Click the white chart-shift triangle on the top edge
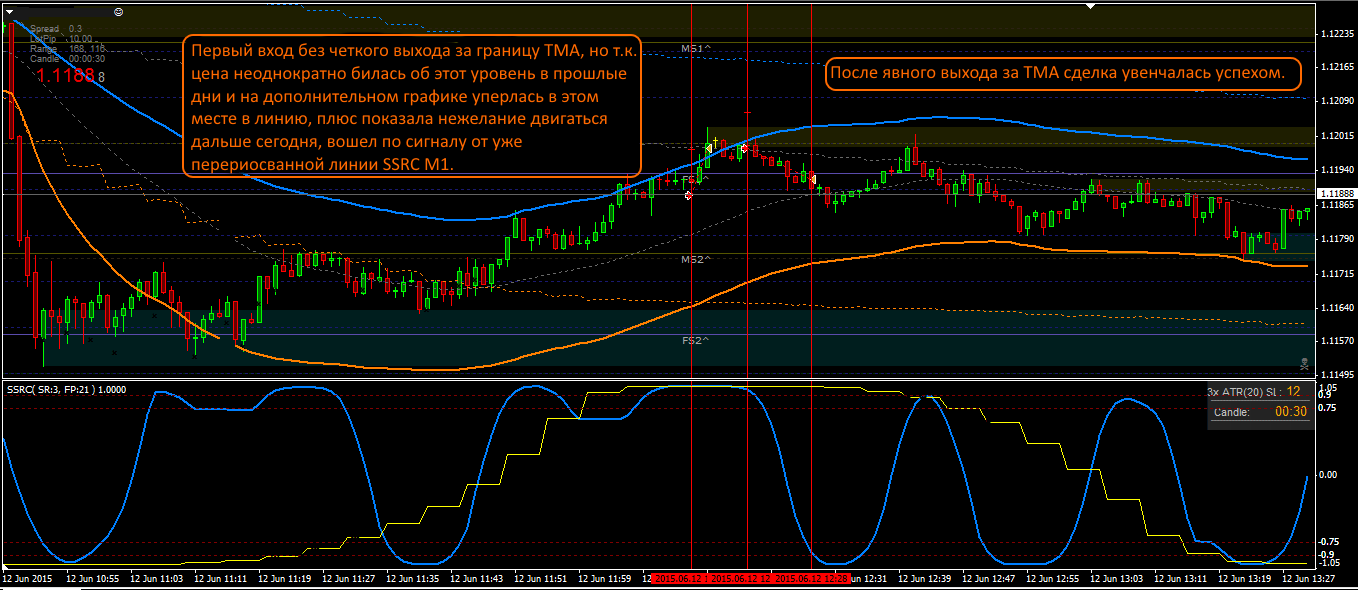The width and height of the screenshot is (1358, 590). tap(1091, 6)
